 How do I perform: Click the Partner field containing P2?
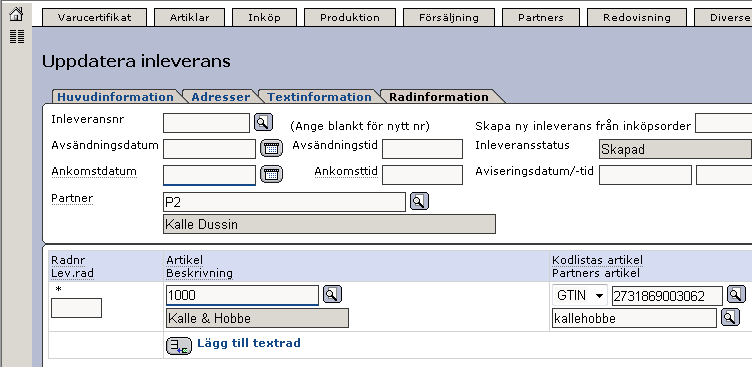click(x=284, y=202)
